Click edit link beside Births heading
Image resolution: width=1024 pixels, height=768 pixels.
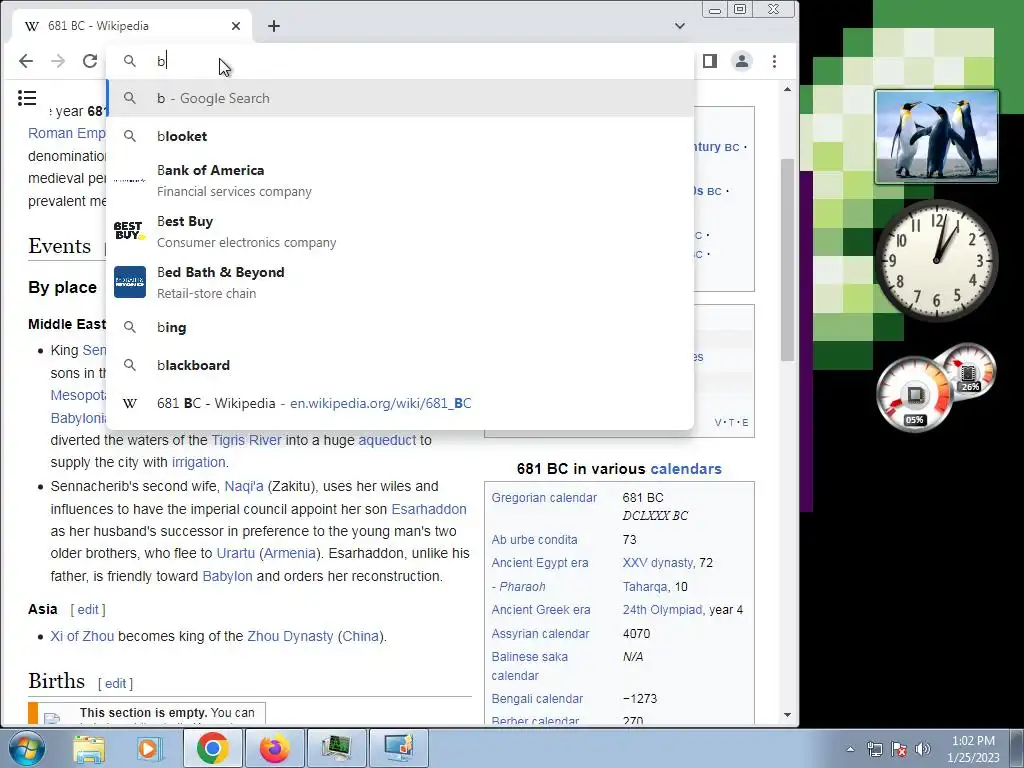point(115,683)
